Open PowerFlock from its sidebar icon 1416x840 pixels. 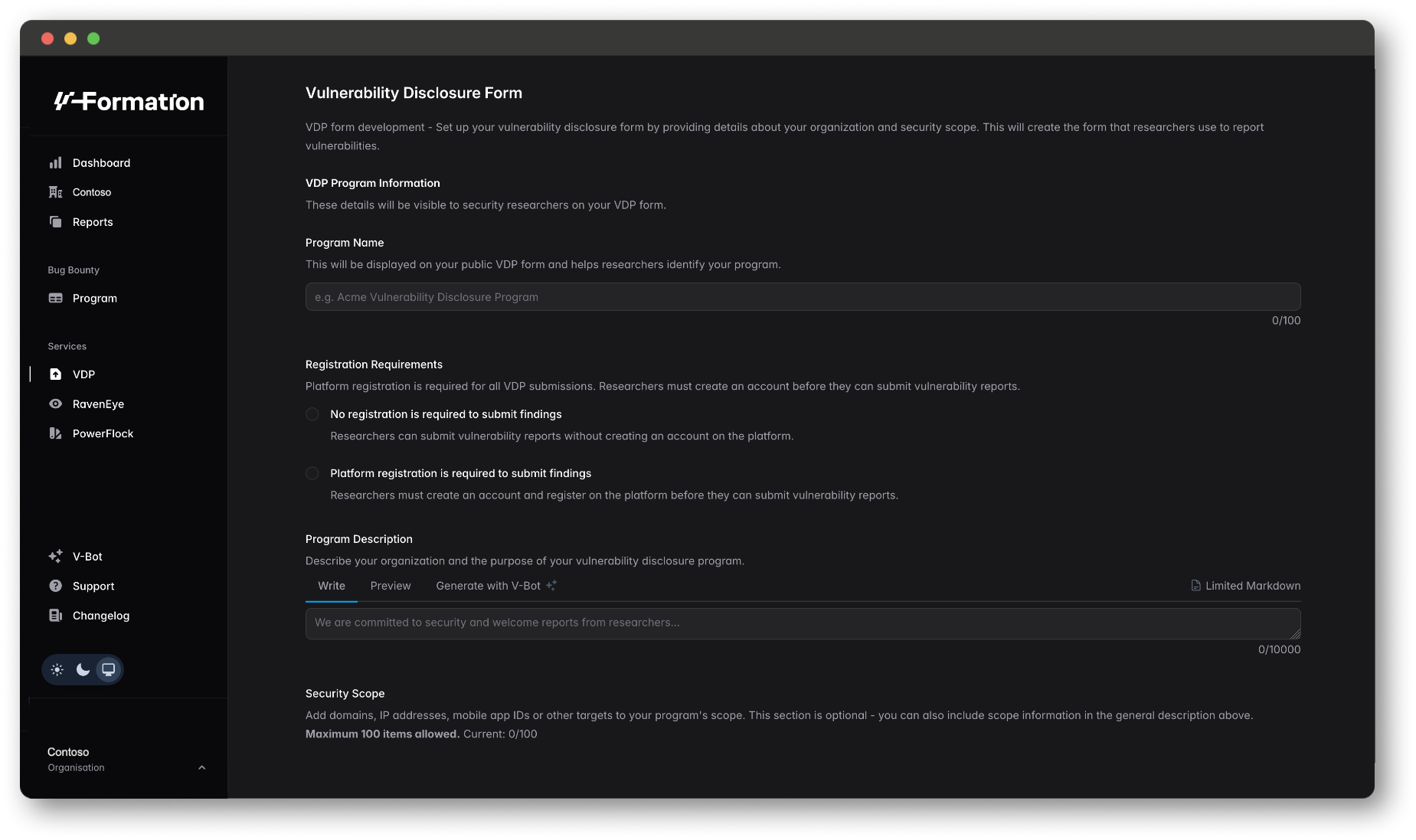coord(55,433)
